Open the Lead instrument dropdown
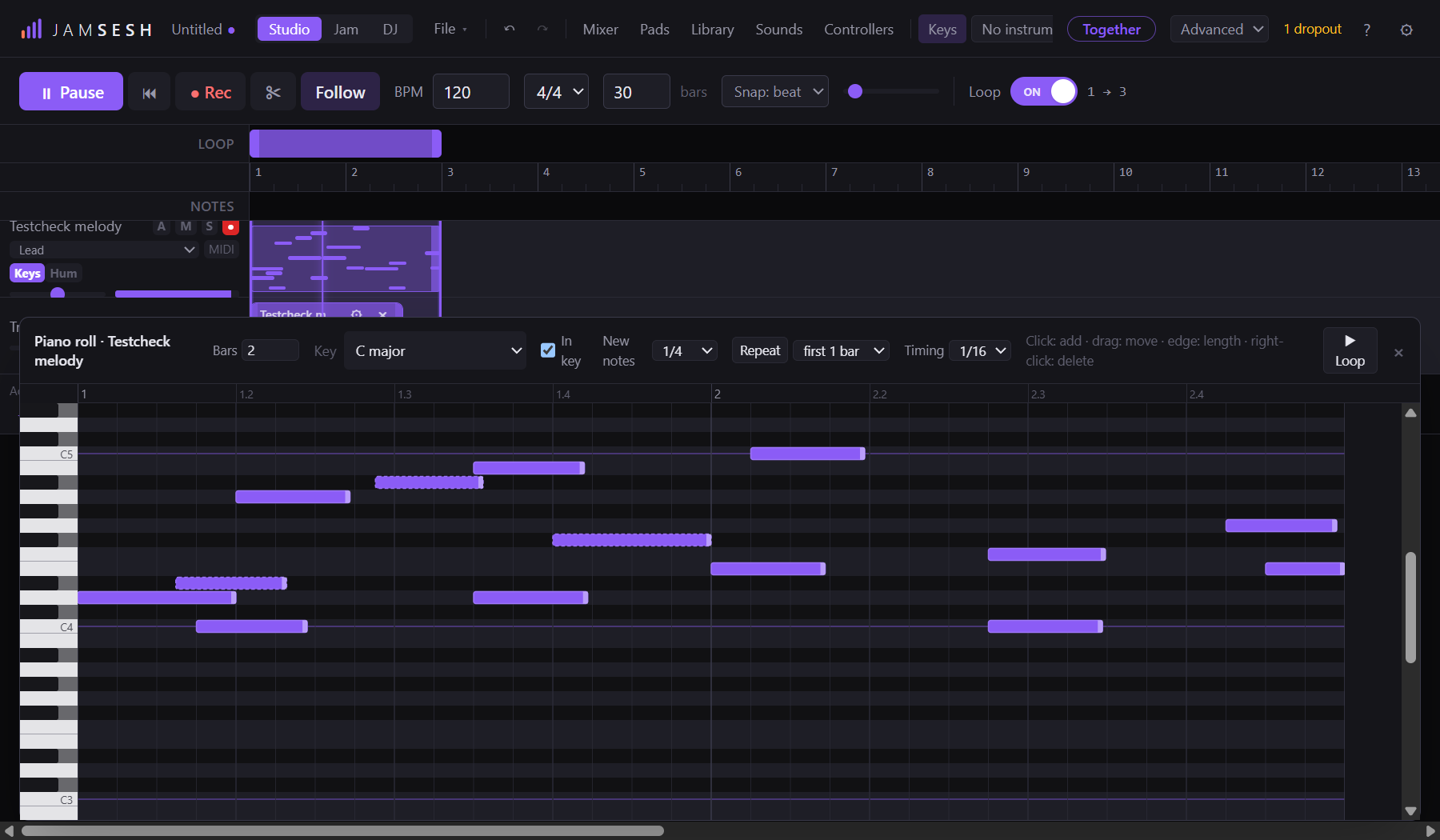The width and height of the screenshot is (1440, 840). [105, 250]
